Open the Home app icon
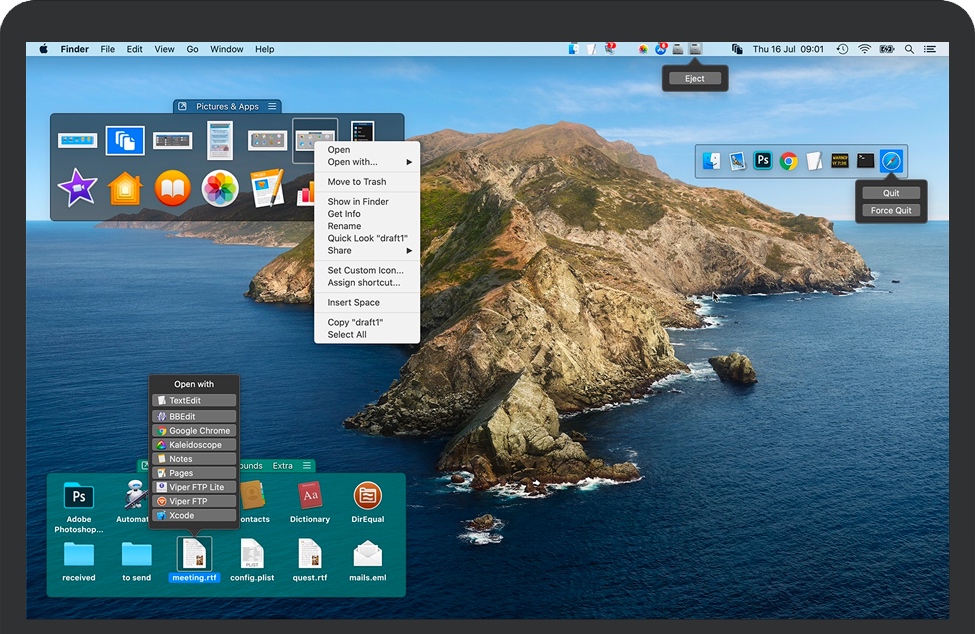The height and width of the screenshot is (634, 975). click(x=125, y=185)
